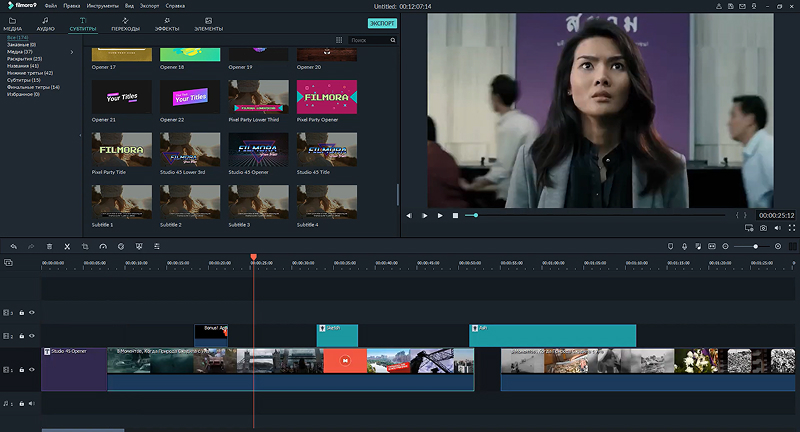Click the split (scissors) tool in timeline toolbar
The image size is (800, 432).
pos(67,246)
